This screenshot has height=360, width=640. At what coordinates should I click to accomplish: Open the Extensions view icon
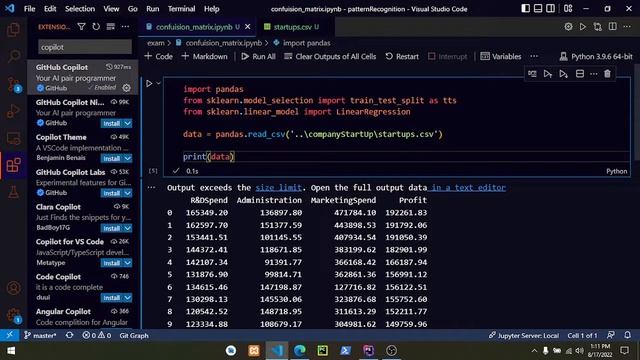13,165
